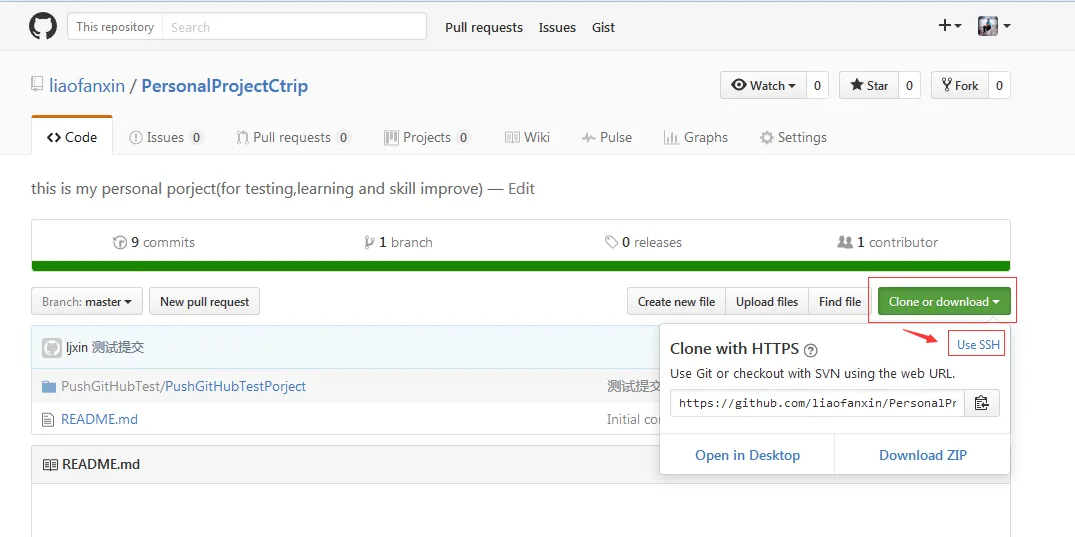1075x537 pixels.
Task: Click the Find file button
Action: pos(840,302)
